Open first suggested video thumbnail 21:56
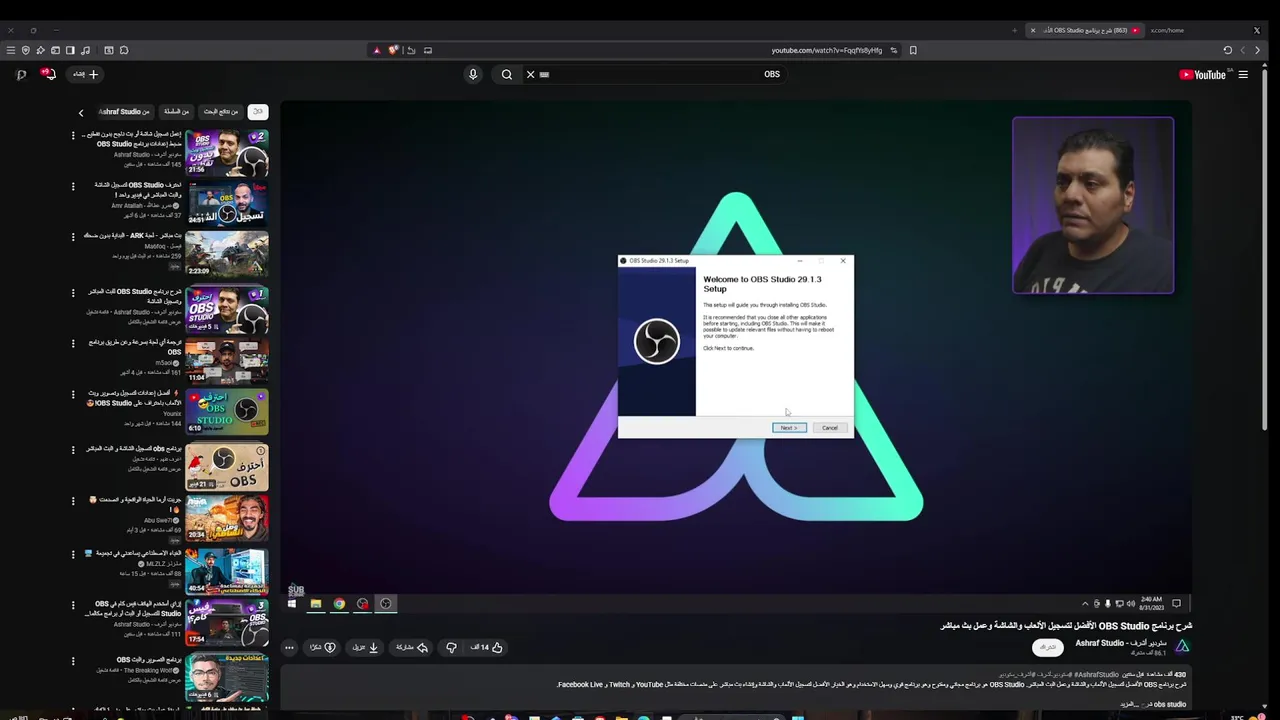Image resolution: width=1280 pixels, height=720 pixels. point(227,152)
